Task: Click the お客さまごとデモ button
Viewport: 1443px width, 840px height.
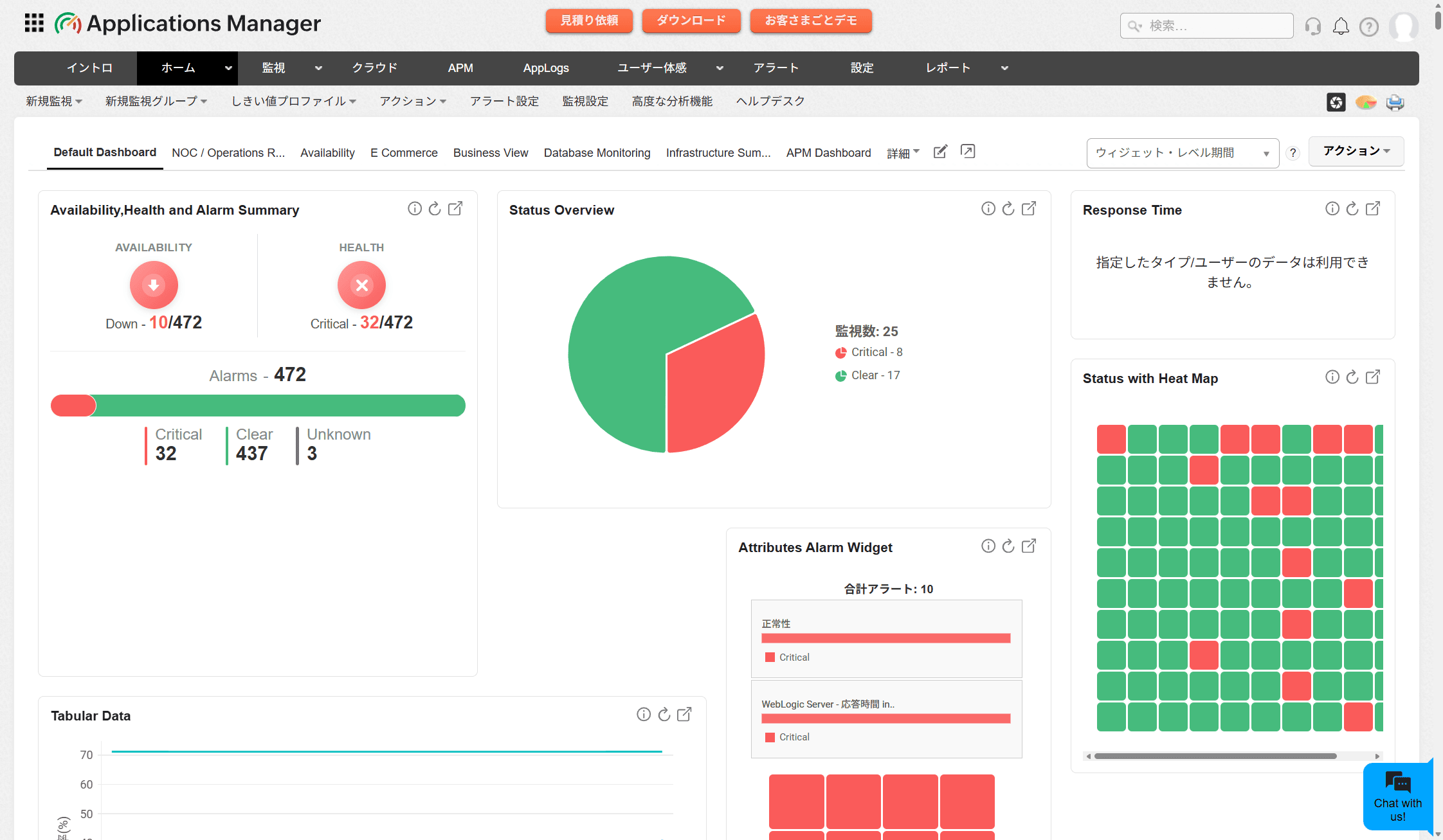Action: tap(811, 21)
